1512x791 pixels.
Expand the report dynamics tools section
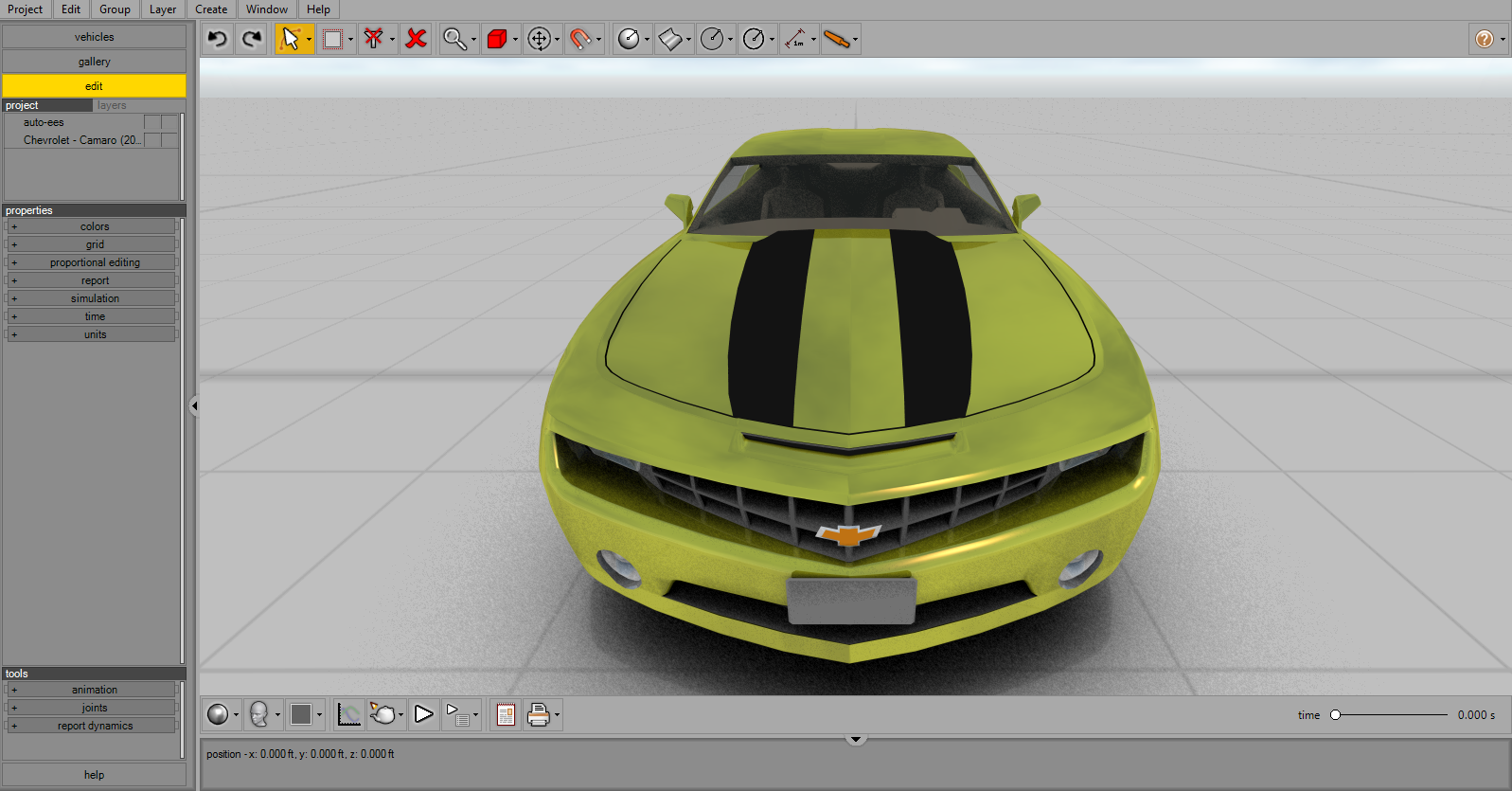[90, 726]
